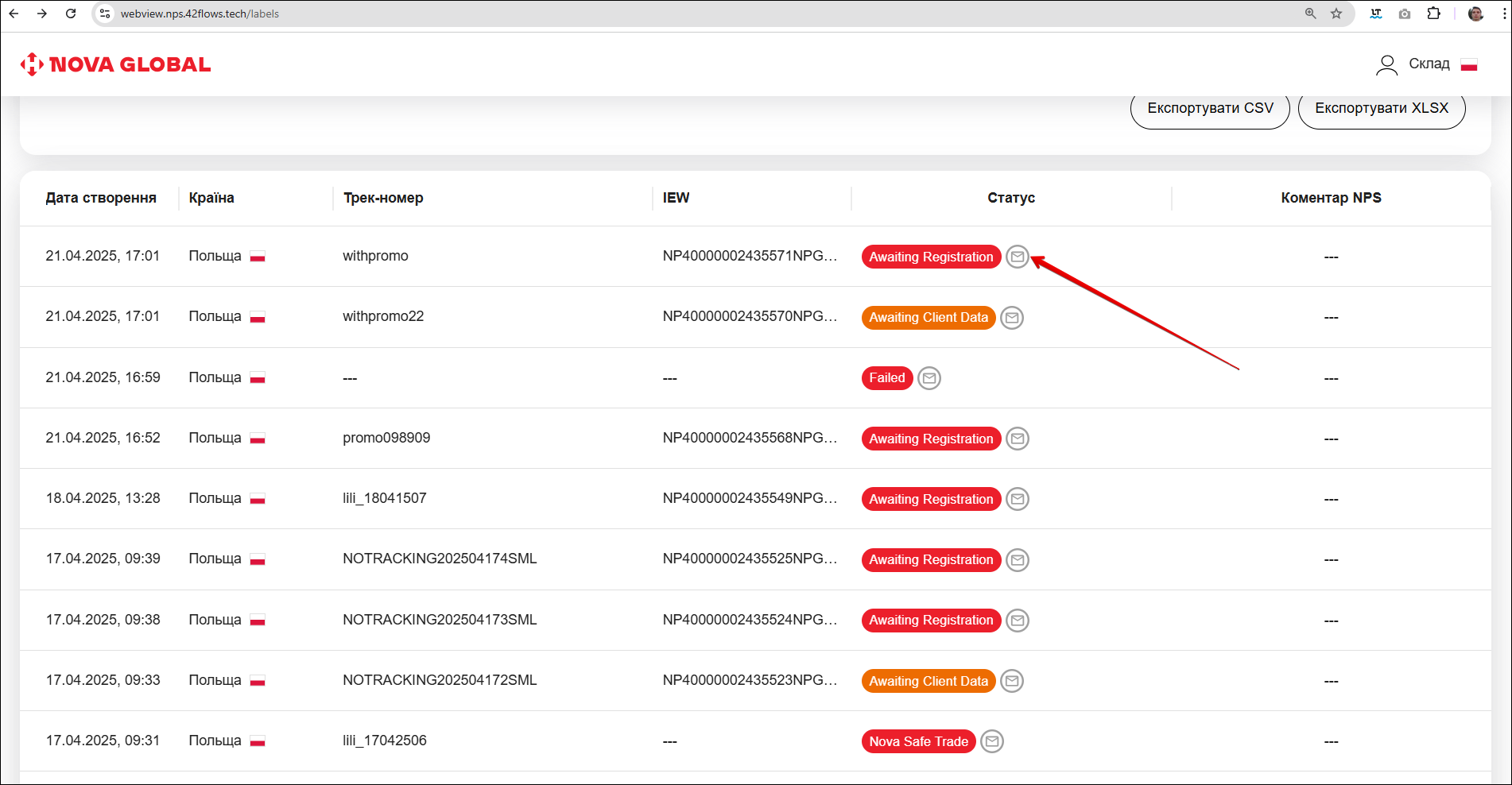This screenshot has width=1512, height=785.
Task: Click the Статус column header
Action: tap(1010, 198)
